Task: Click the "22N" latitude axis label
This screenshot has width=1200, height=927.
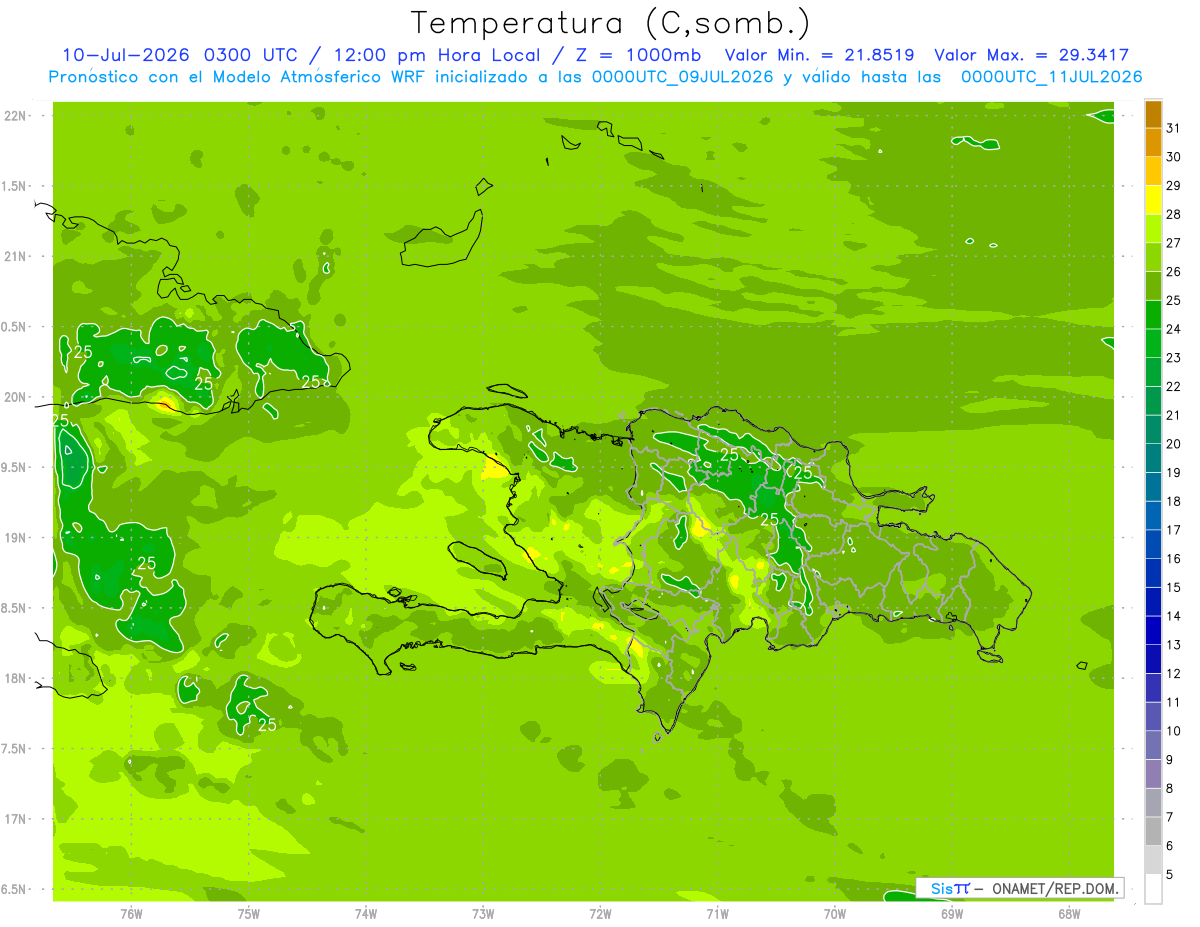Action: click(16, 116)
